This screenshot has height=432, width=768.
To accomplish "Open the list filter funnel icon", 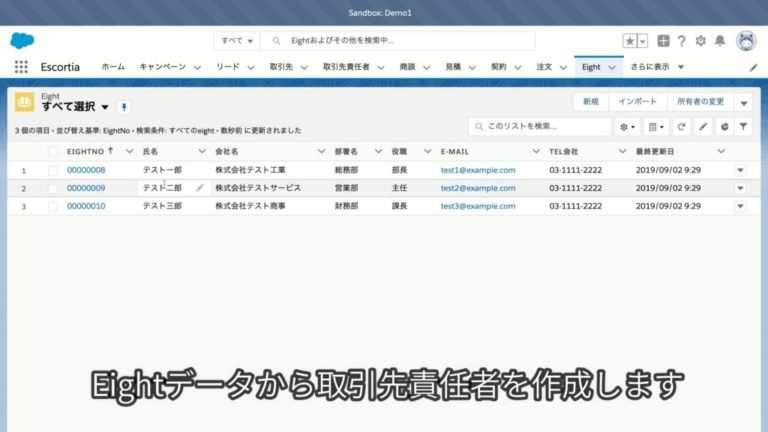I will coord(743,127).
